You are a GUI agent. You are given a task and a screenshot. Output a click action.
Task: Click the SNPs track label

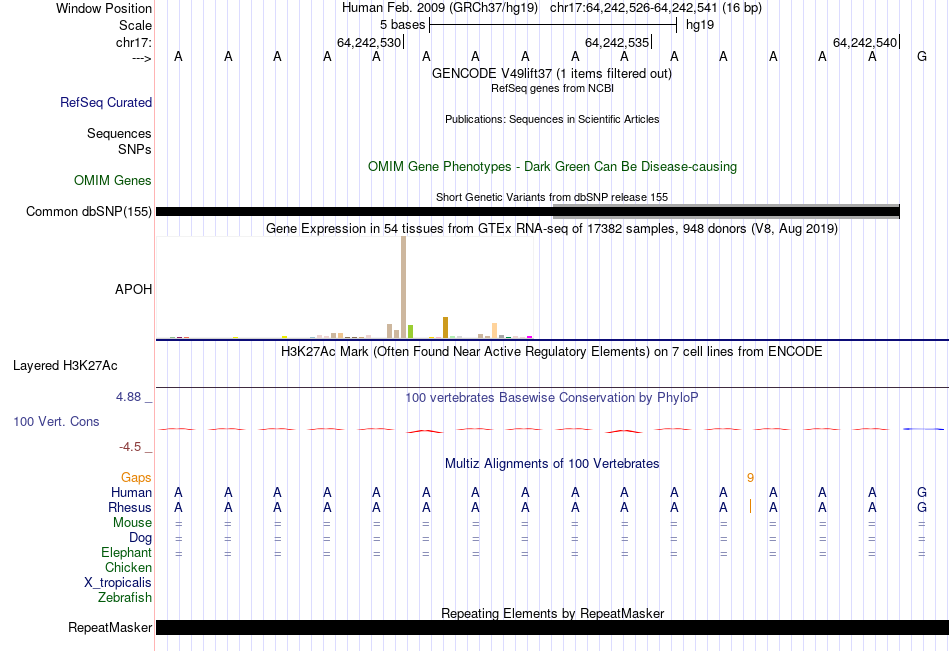[135, 149]
